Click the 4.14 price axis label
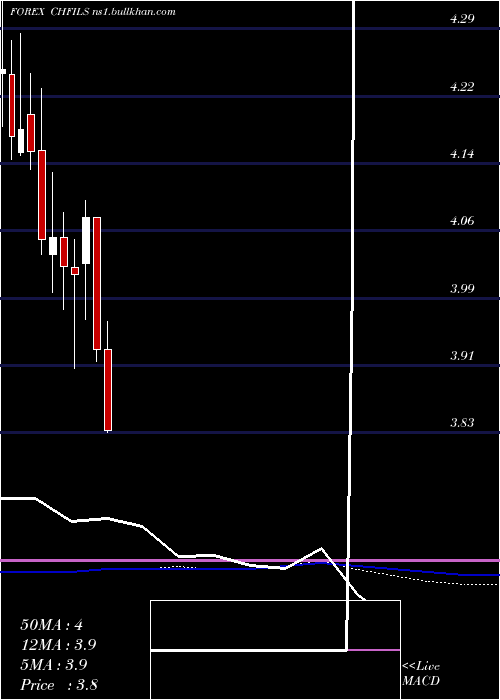This screenshot has height=700, width=500. (x=462, y=154)
